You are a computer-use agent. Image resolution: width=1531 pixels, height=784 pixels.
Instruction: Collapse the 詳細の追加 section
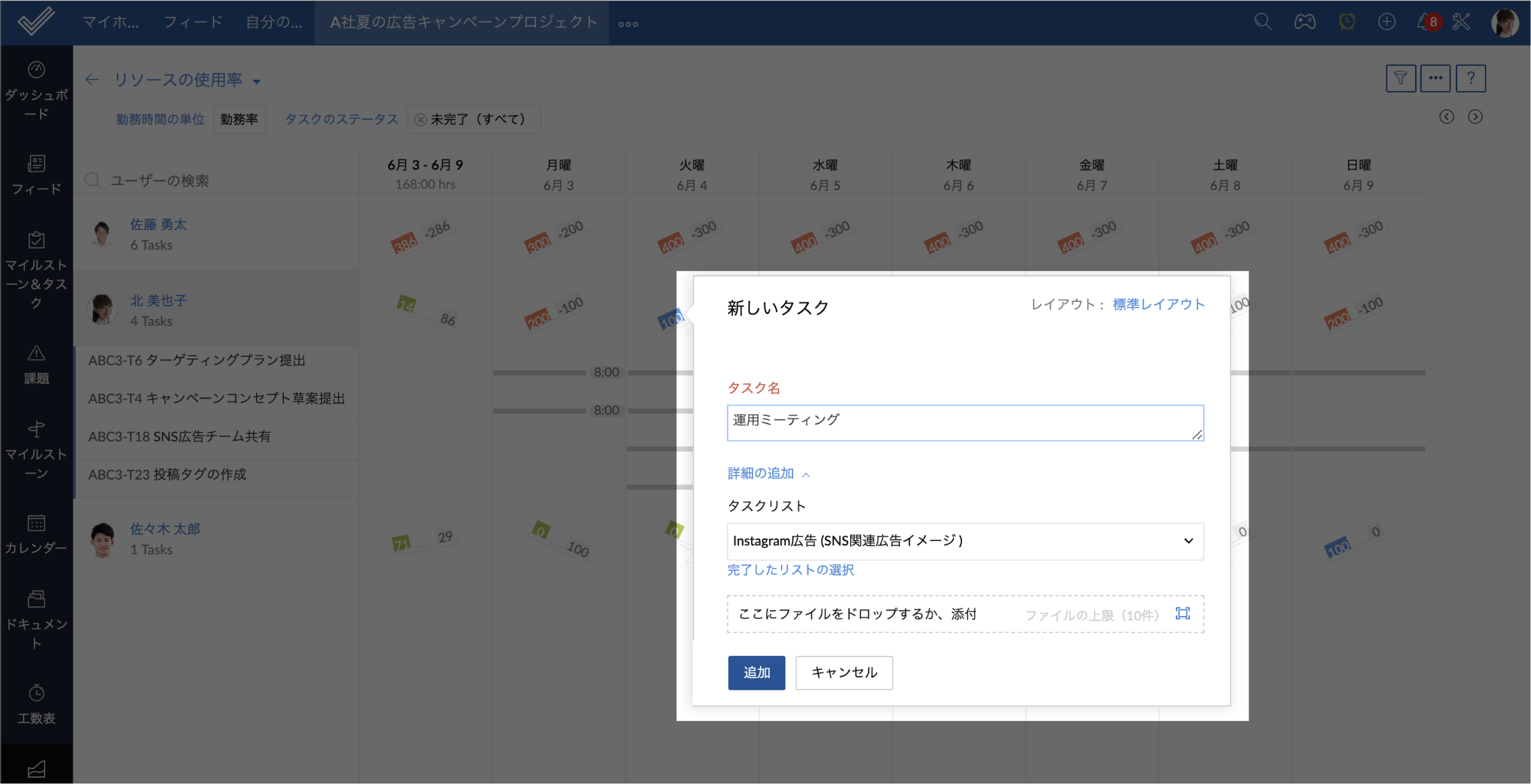click(x=768, y=473)
